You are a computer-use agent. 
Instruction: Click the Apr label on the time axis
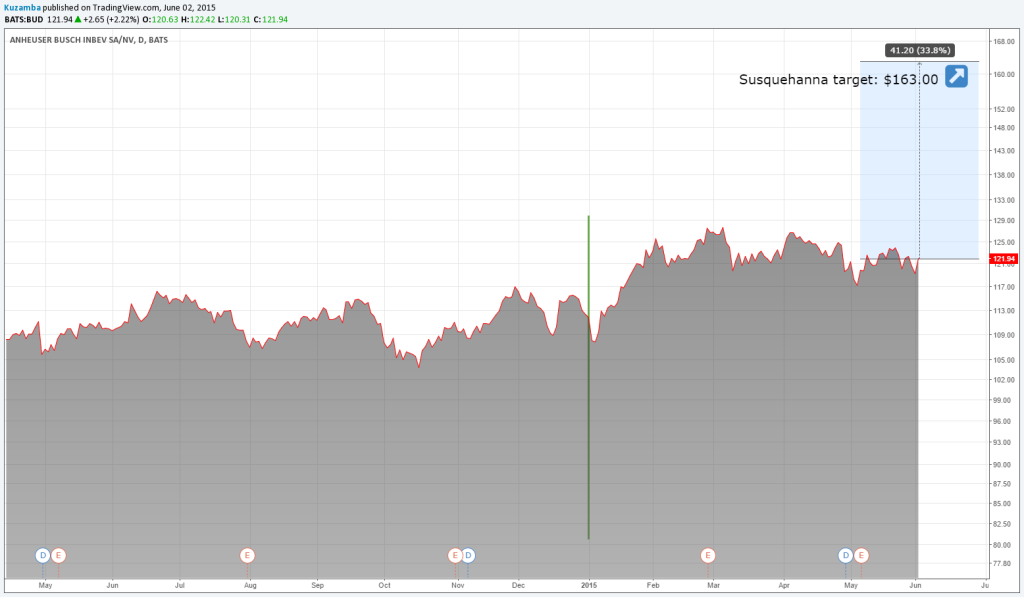tap(784, 585)
